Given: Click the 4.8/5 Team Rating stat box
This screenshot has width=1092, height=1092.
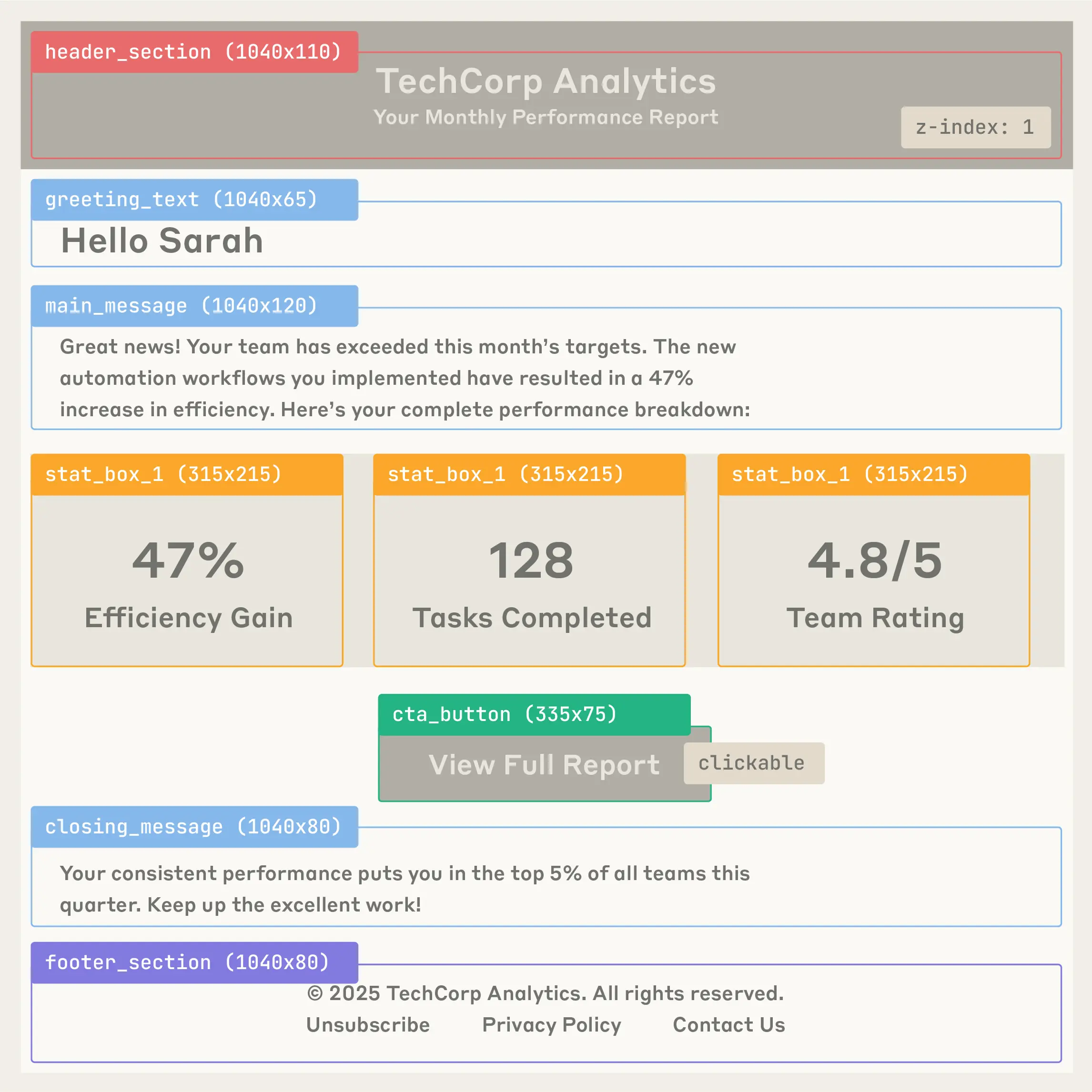Looking at the screenshot, I should pyautogui.click(x=874, y=582).
